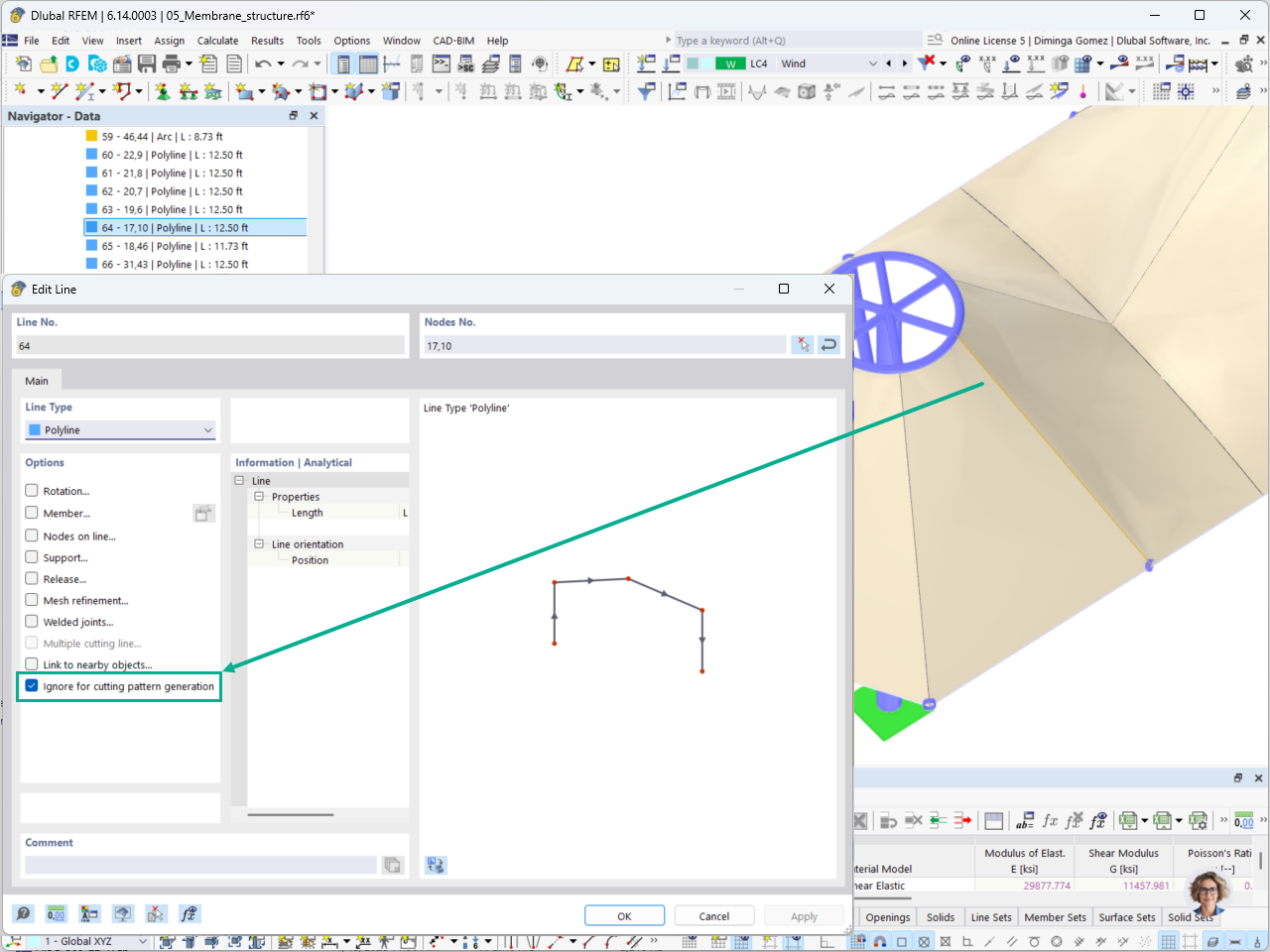Open the CAD-BIM menu
Image resolution: width=1270 pixels, height=952 pixels.
(x=455, y=41)
